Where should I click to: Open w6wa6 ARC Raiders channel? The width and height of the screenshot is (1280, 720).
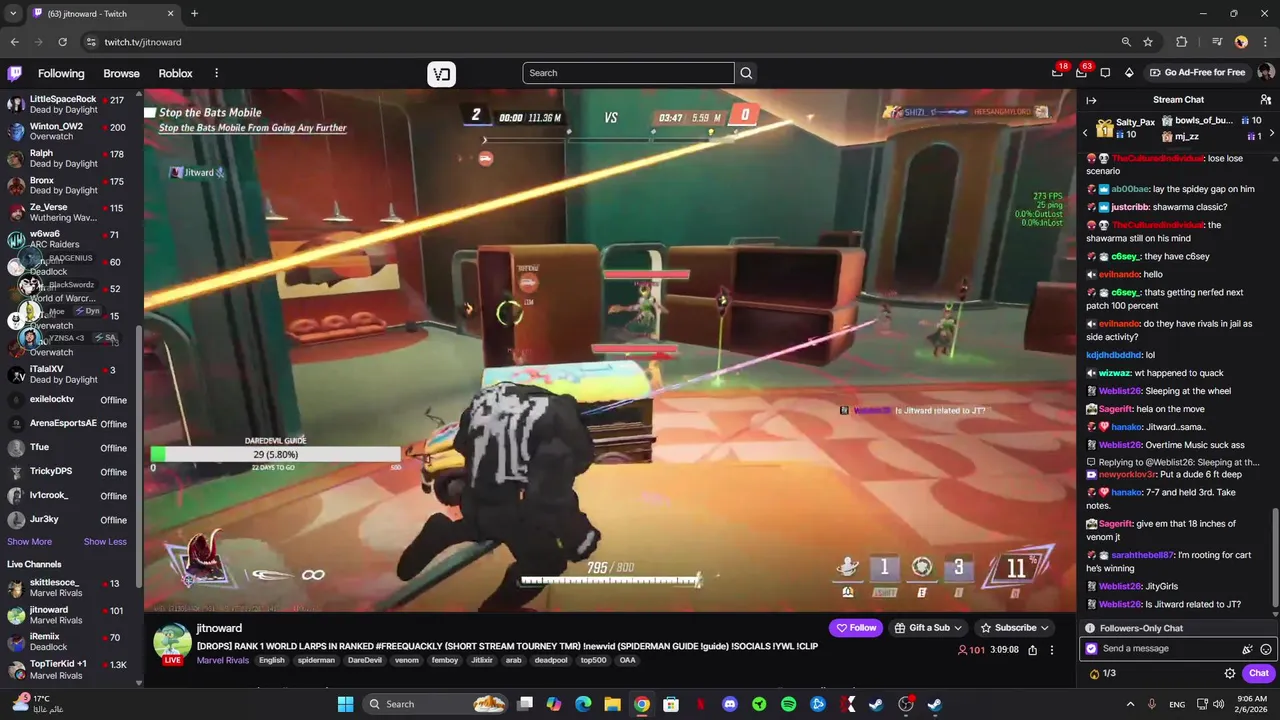click(68, 240)
